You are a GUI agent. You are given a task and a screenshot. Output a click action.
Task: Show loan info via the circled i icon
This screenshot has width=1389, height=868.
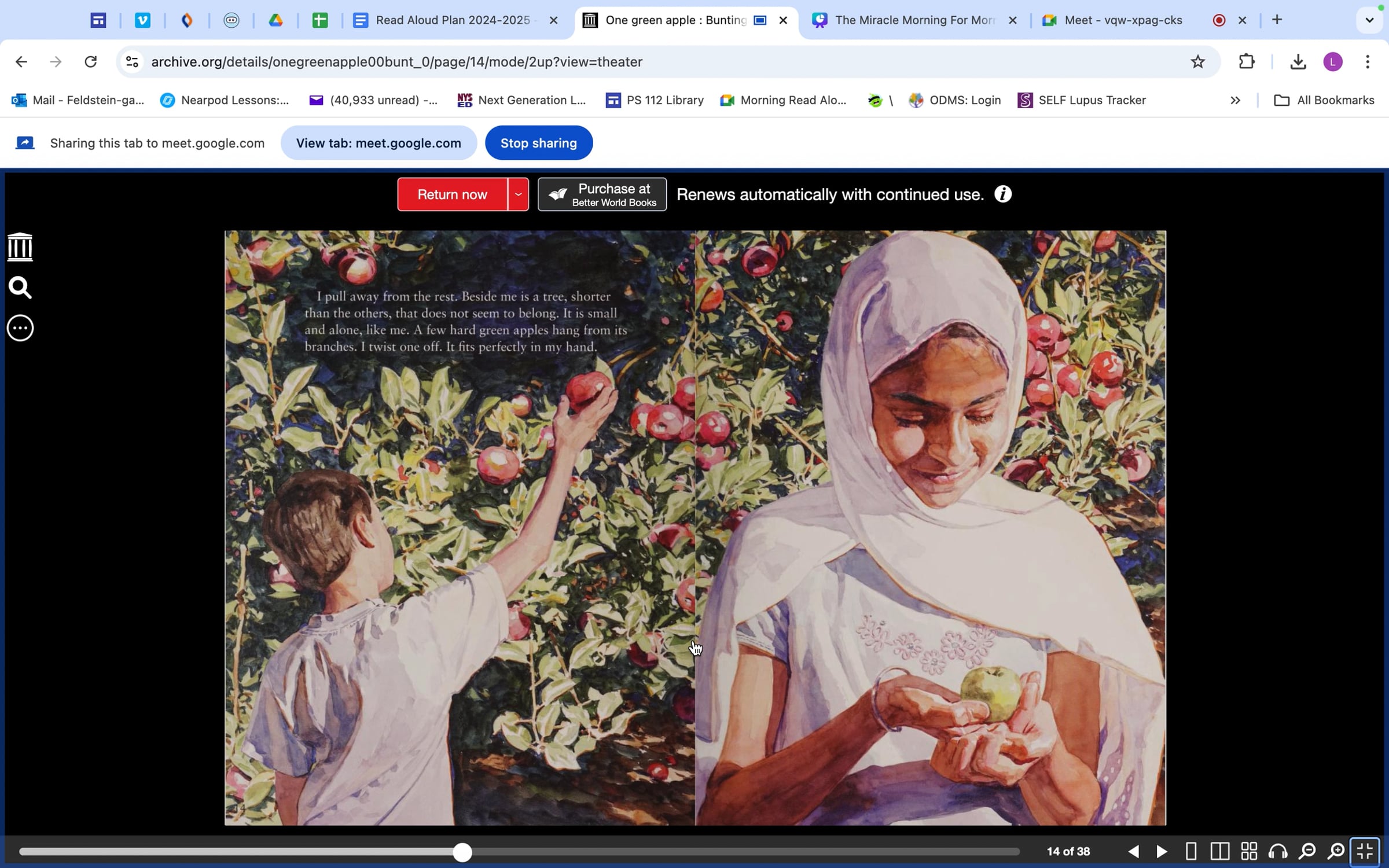pyautogui.click(x=1003, y=194)
